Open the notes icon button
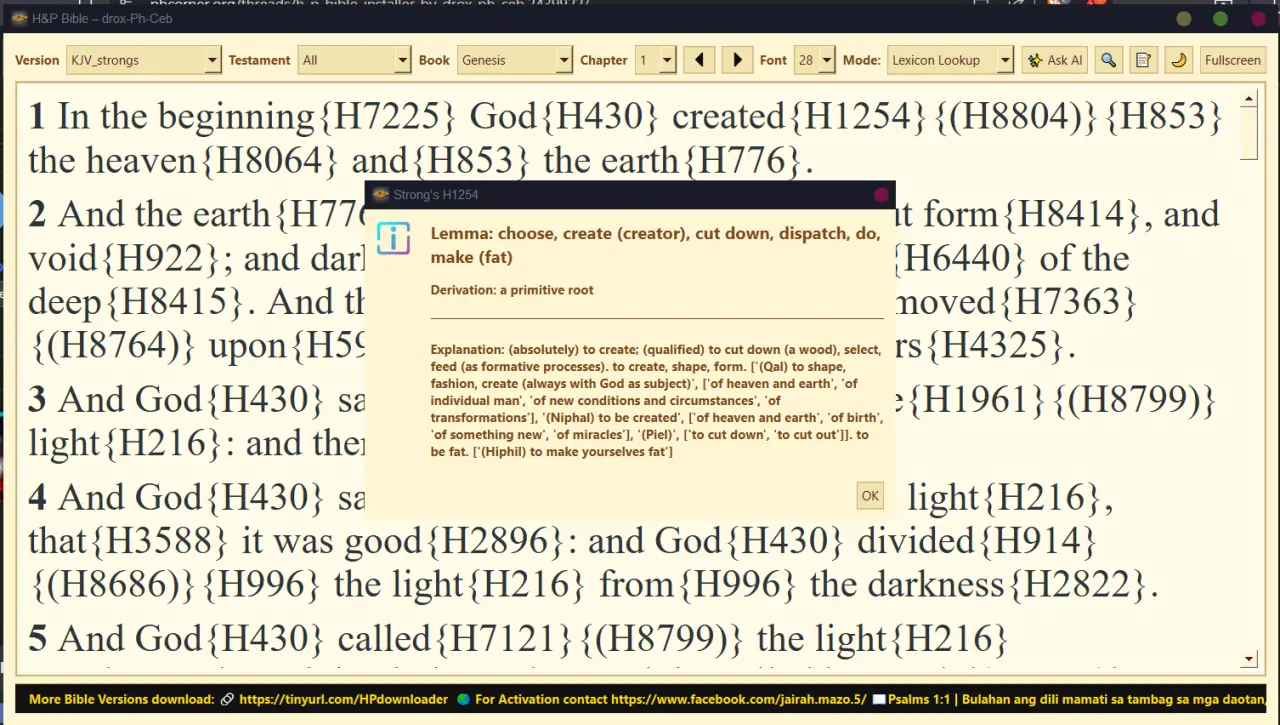The width and height of the screenshot is (1280, 725). tap(1143, 60)
